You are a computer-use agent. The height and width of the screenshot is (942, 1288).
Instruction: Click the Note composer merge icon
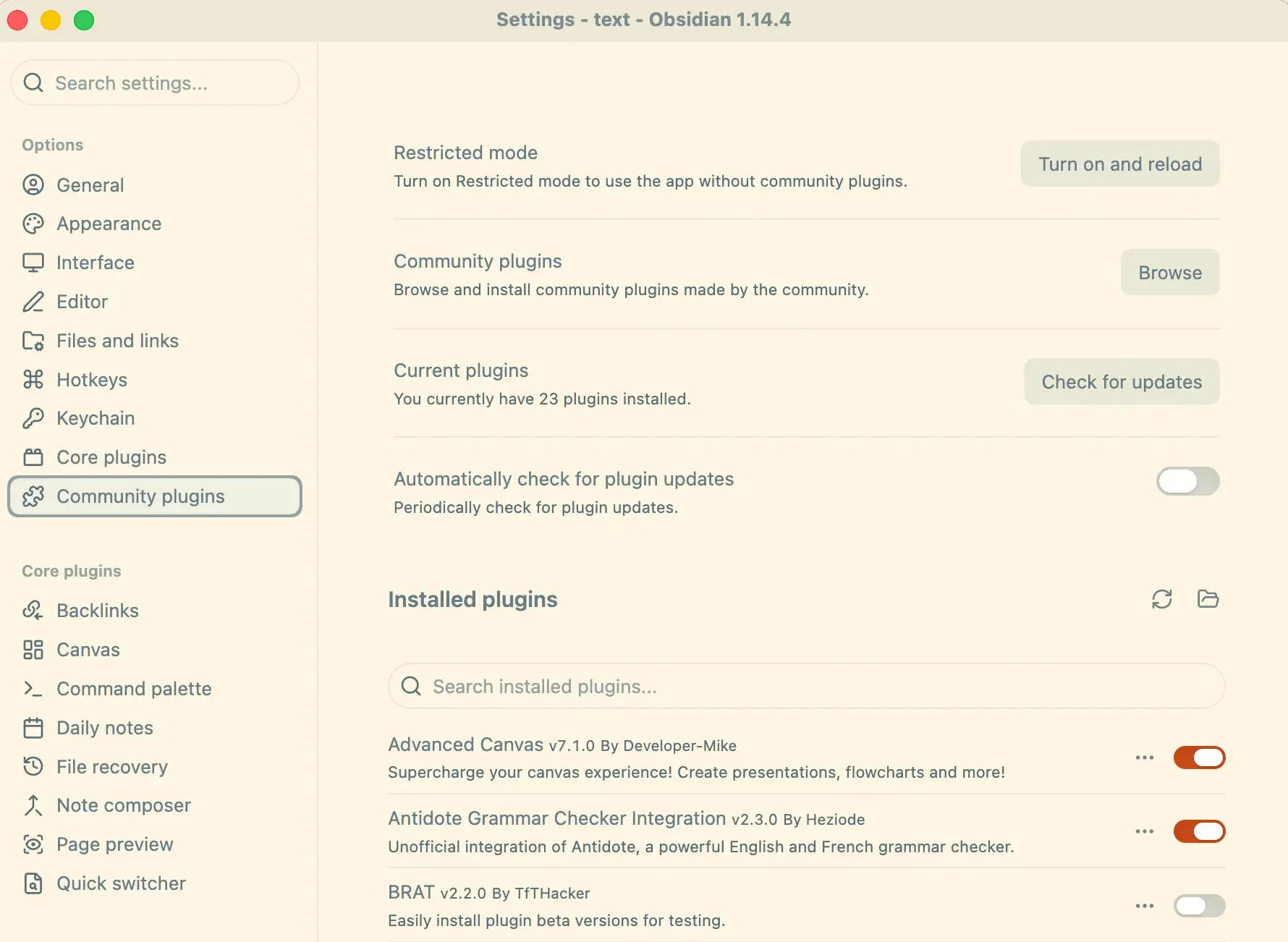(33, 805)
